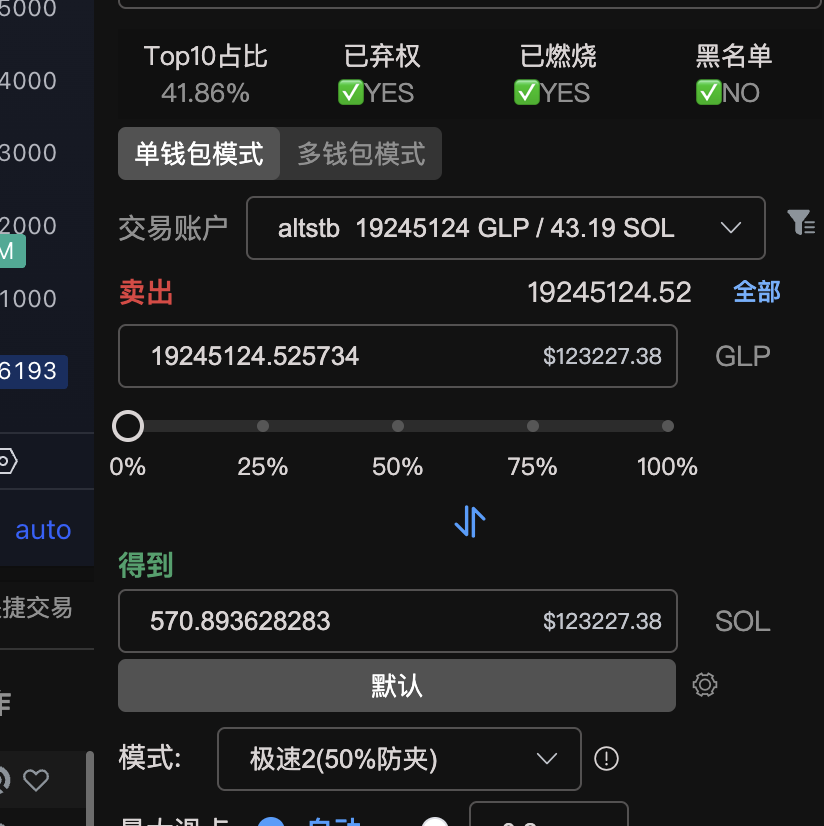Open the account filter funnel icon

point(801,222)
